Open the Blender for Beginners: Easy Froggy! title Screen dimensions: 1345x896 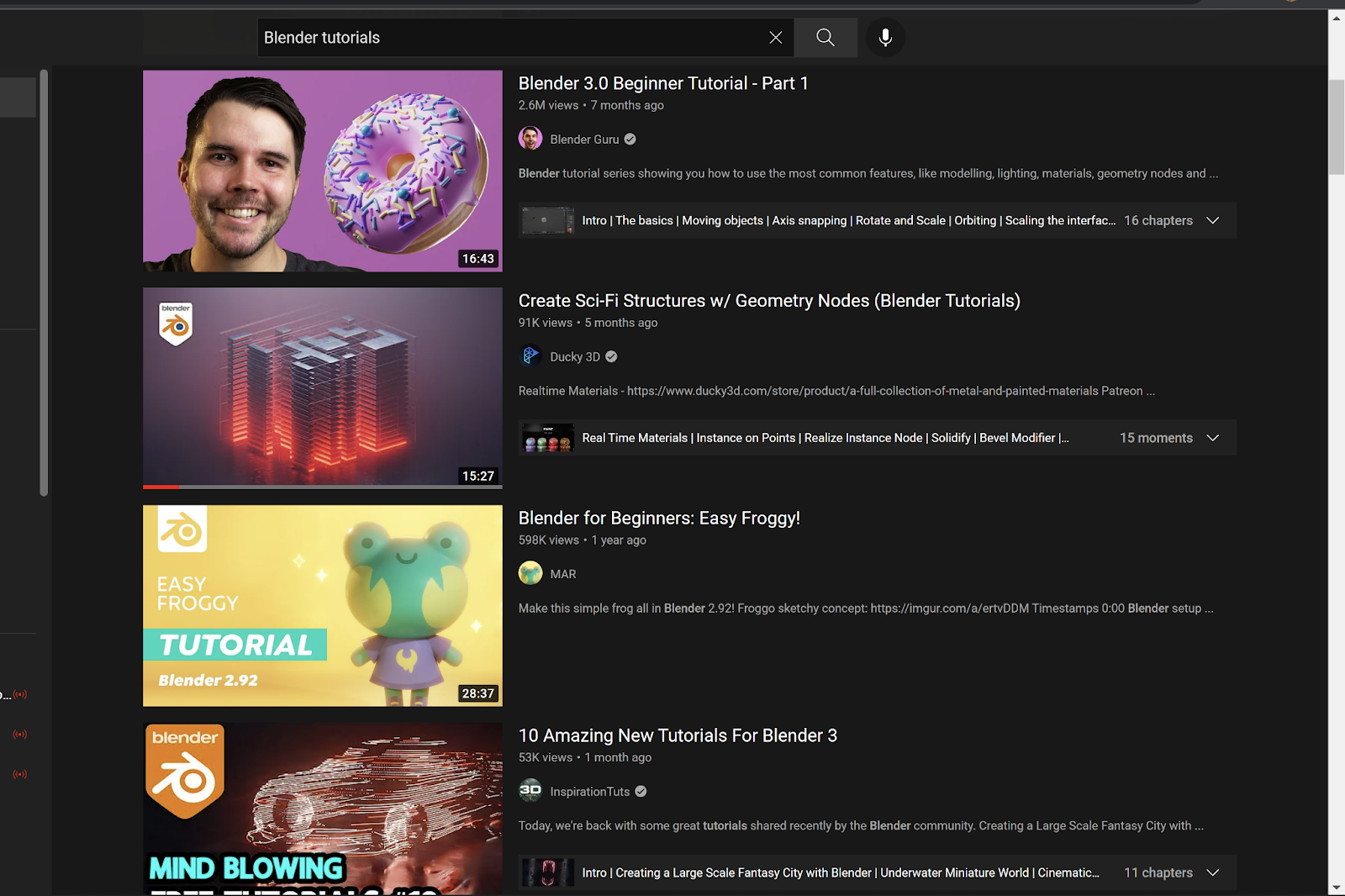click(x=658, y=518)
